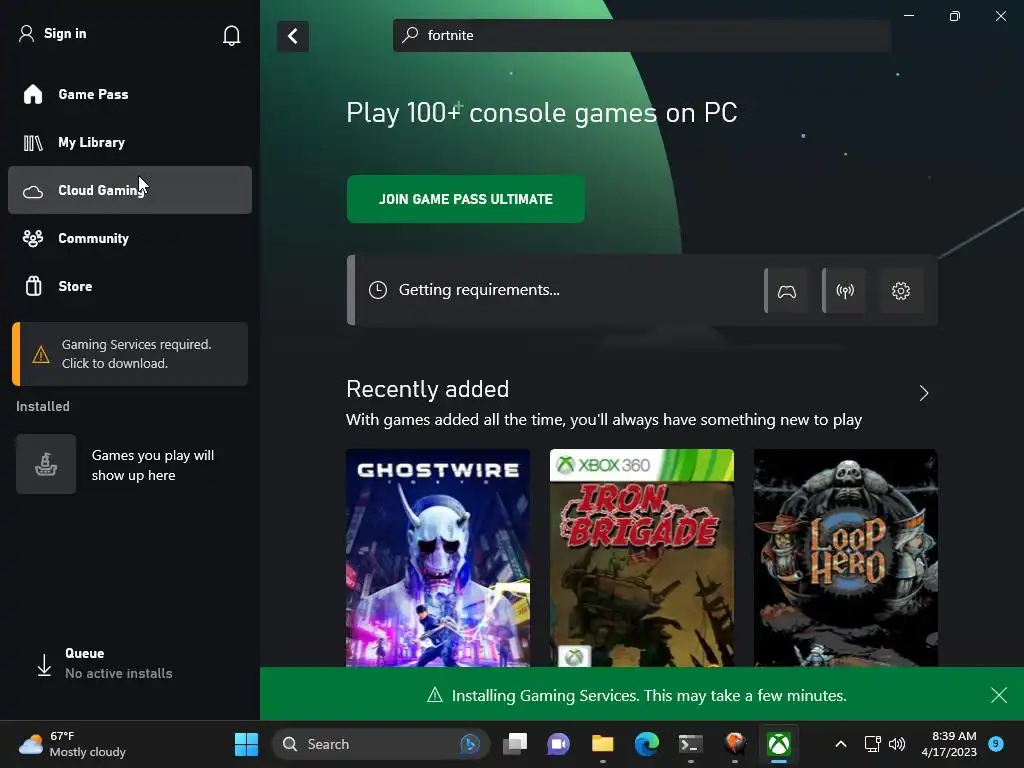
Task: Click the 'Installed' section label
Action: (x=42, y=406)
